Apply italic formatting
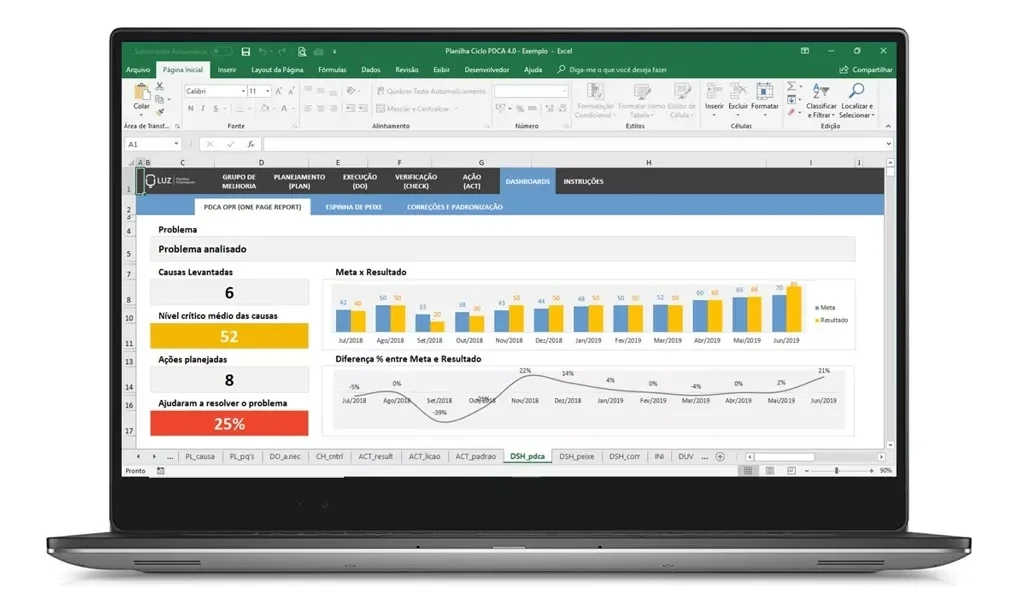The image size is (1018, 613). click(x=203, y=108)
